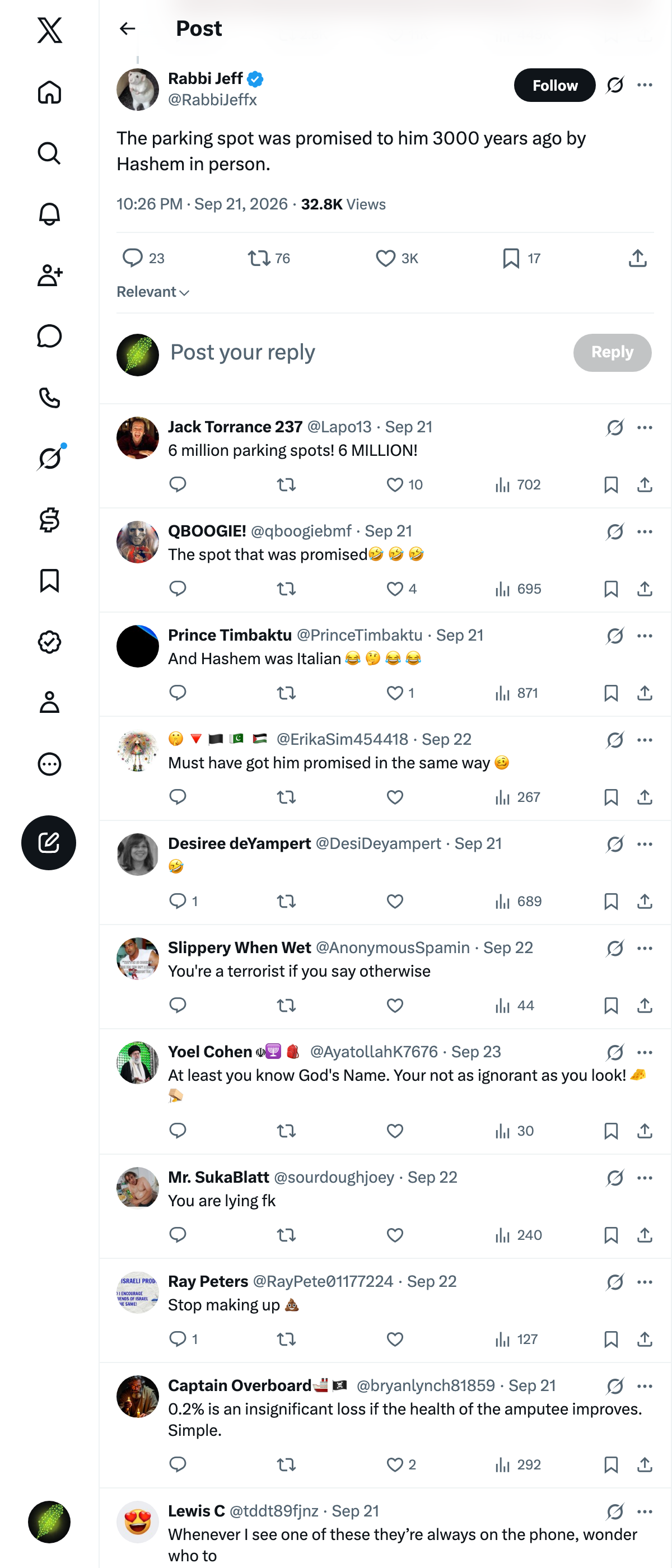Open more options on Jack Torrance's reply
Viewport: 672px width, 1568px height.
click(645, 428)
